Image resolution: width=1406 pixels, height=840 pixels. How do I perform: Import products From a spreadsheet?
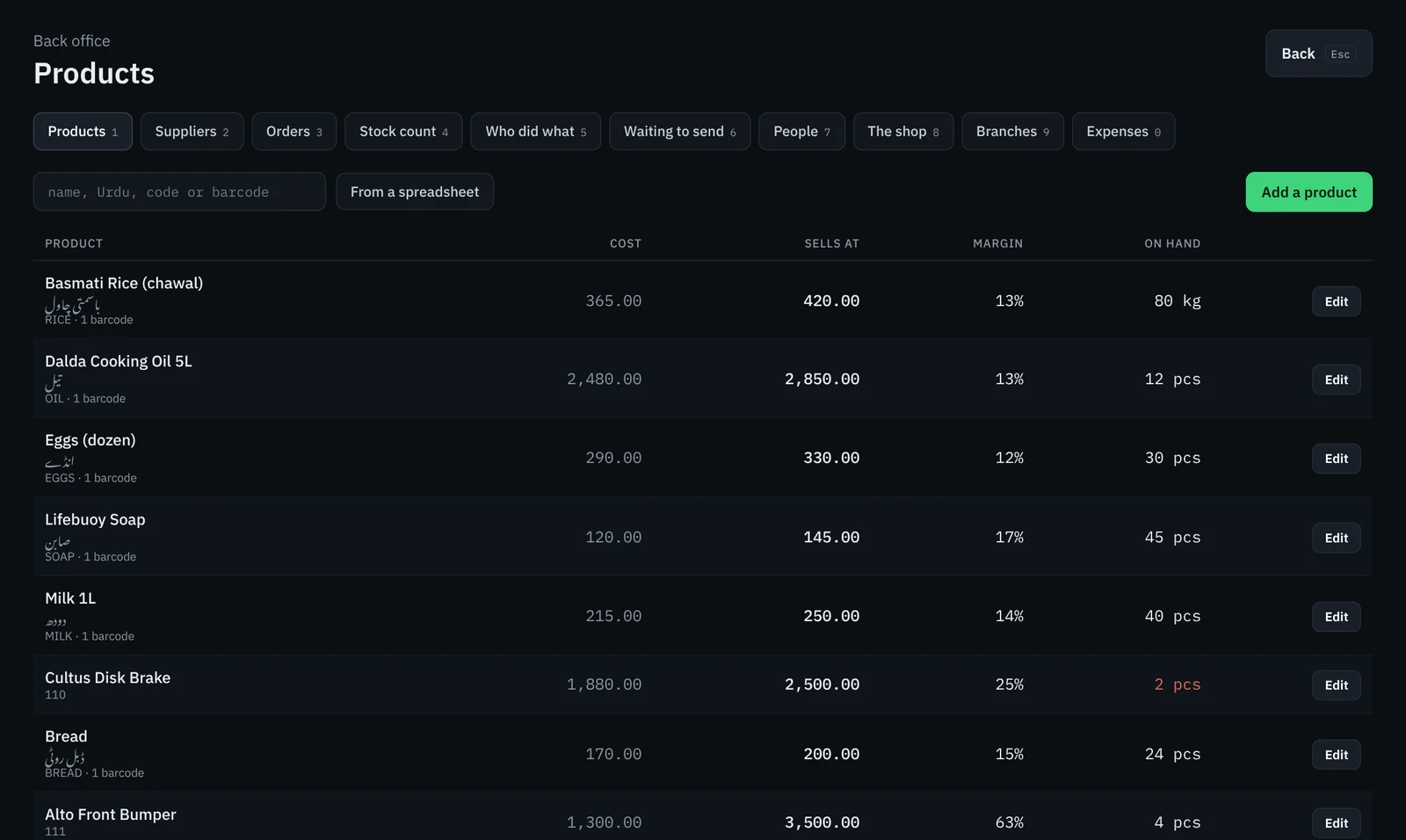tap(415, 192)
